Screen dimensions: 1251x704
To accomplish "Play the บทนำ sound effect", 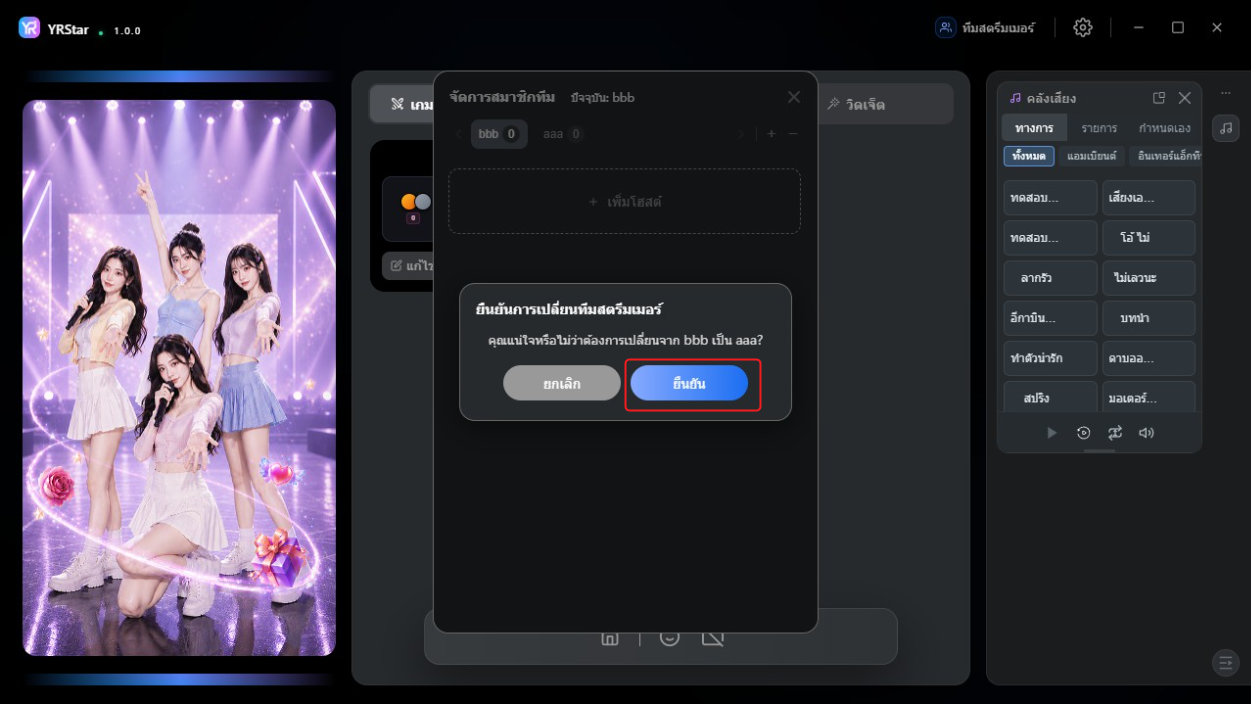I will click(x=1148, y=318).
